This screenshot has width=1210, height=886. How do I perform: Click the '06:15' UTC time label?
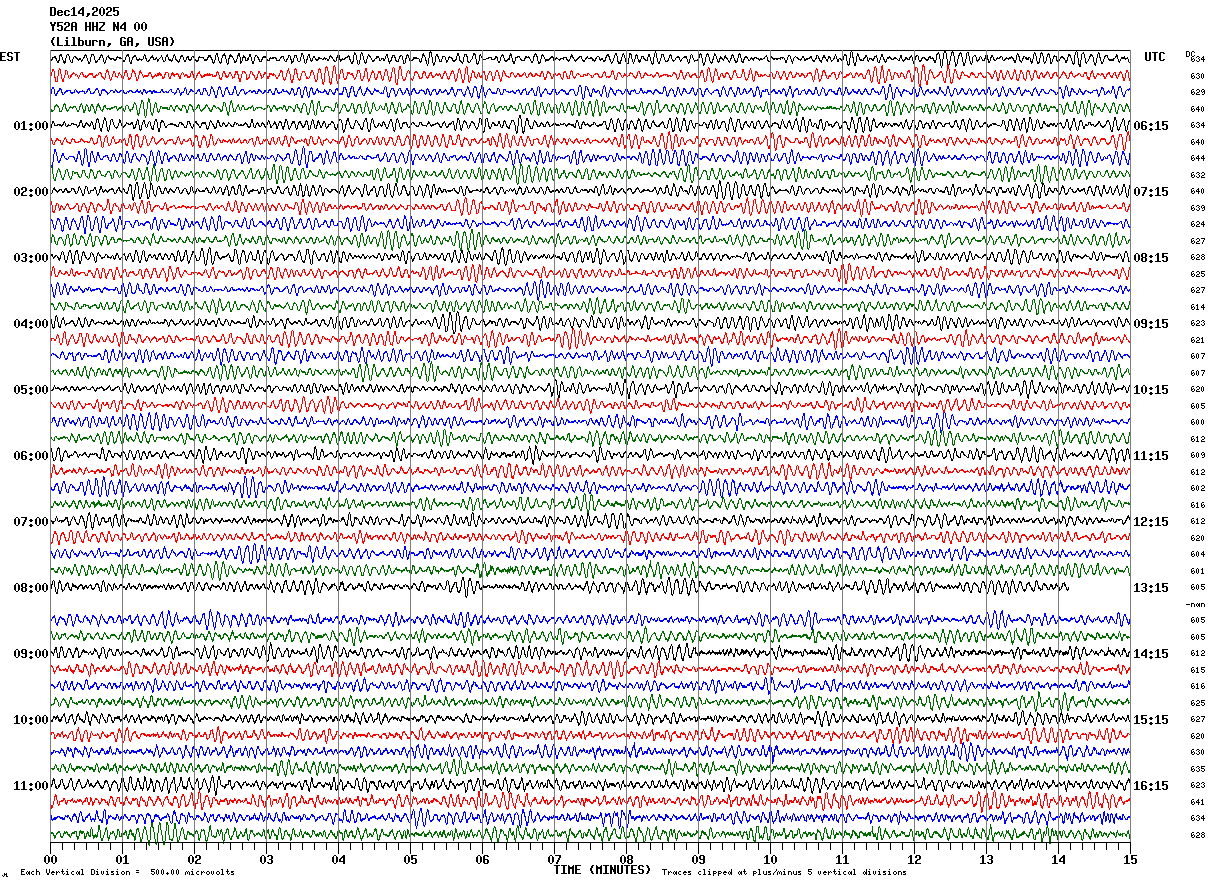[1151, 126]
